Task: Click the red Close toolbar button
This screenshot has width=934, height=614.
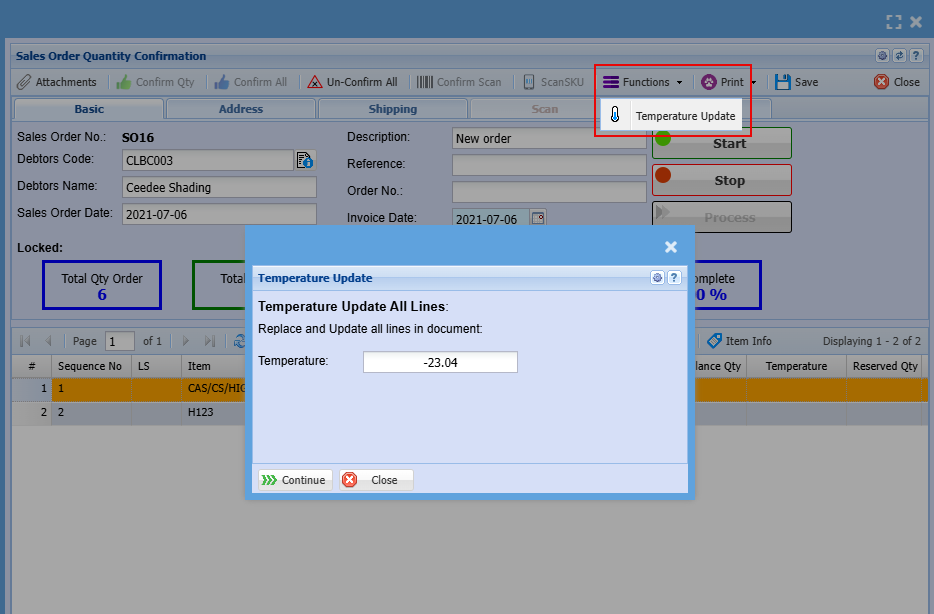Action: 896,82
